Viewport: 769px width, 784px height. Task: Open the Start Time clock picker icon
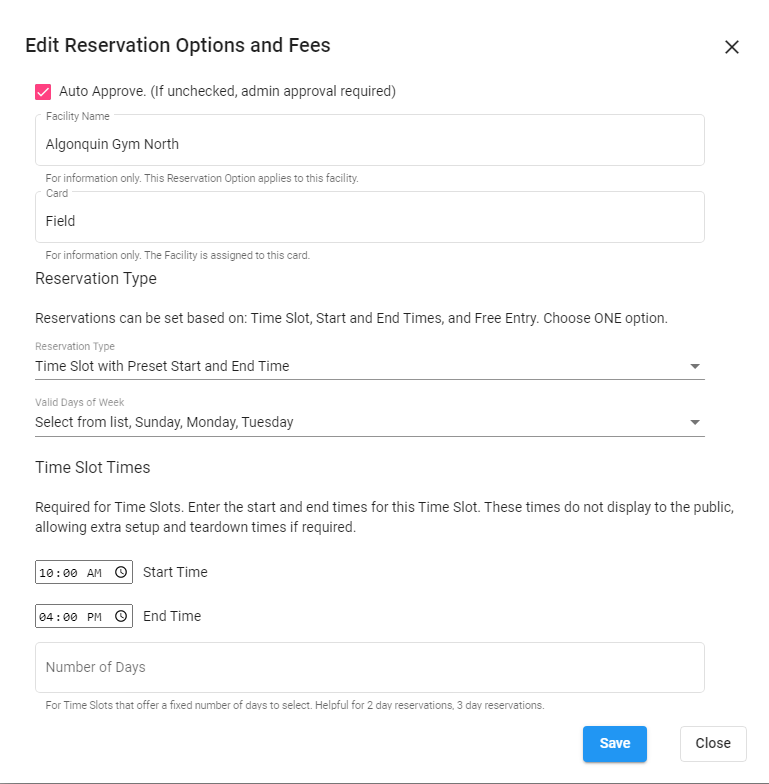[x=121, y=573]
